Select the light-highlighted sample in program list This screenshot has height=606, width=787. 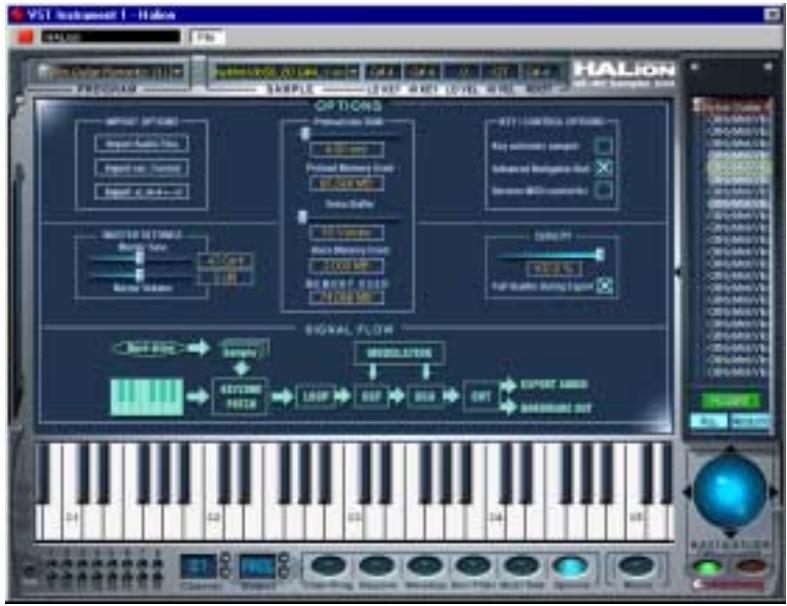point(740,167)
